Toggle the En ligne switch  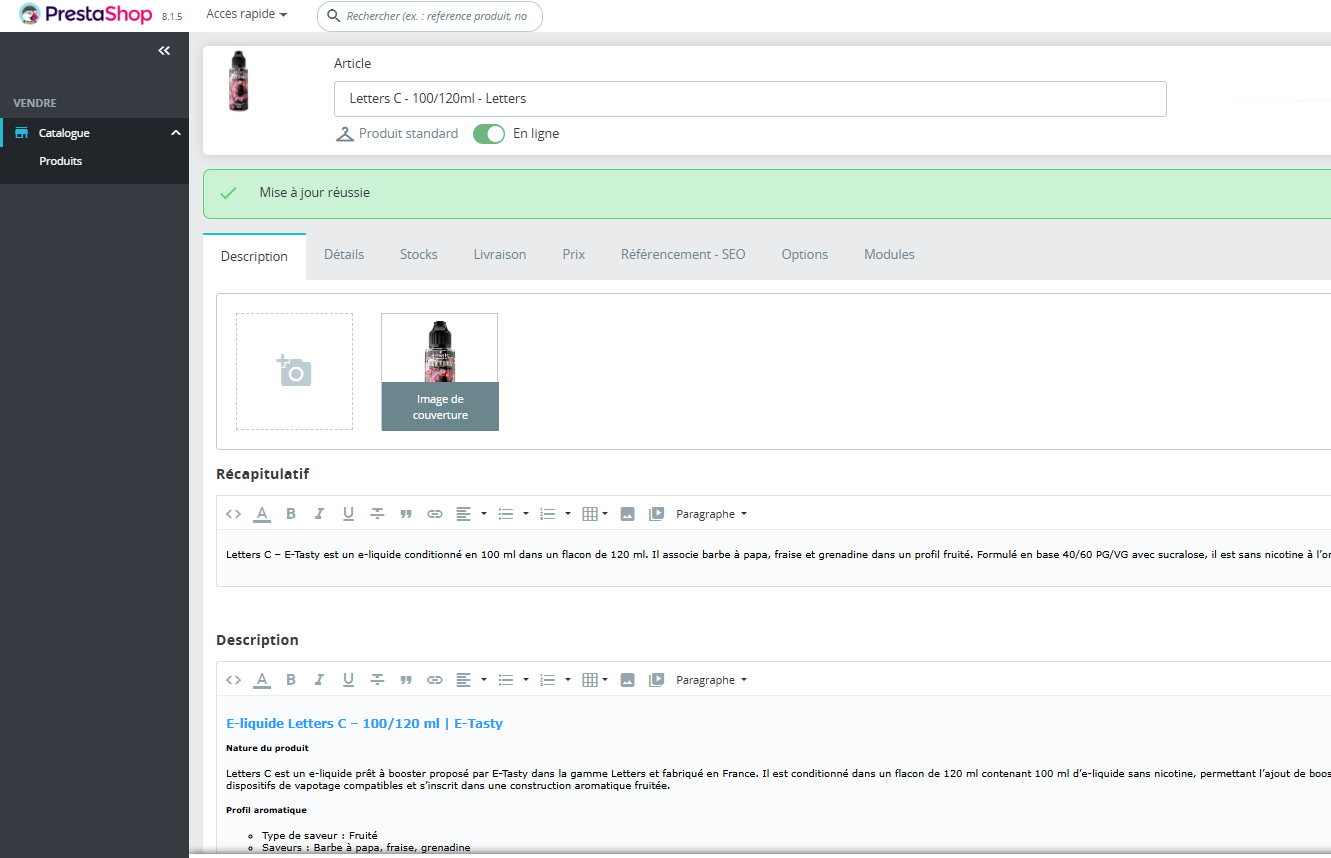tap(489, 134)
